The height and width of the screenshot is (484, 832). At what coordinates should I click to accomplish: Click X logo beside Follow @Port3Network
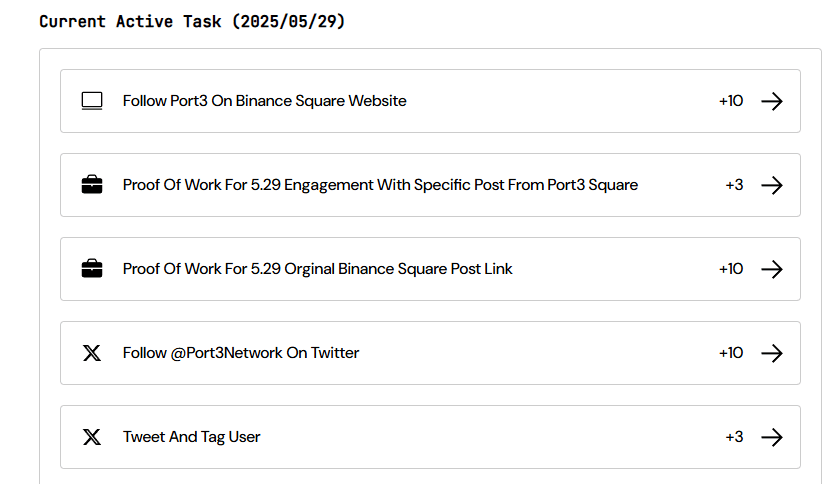pos(92,353)
